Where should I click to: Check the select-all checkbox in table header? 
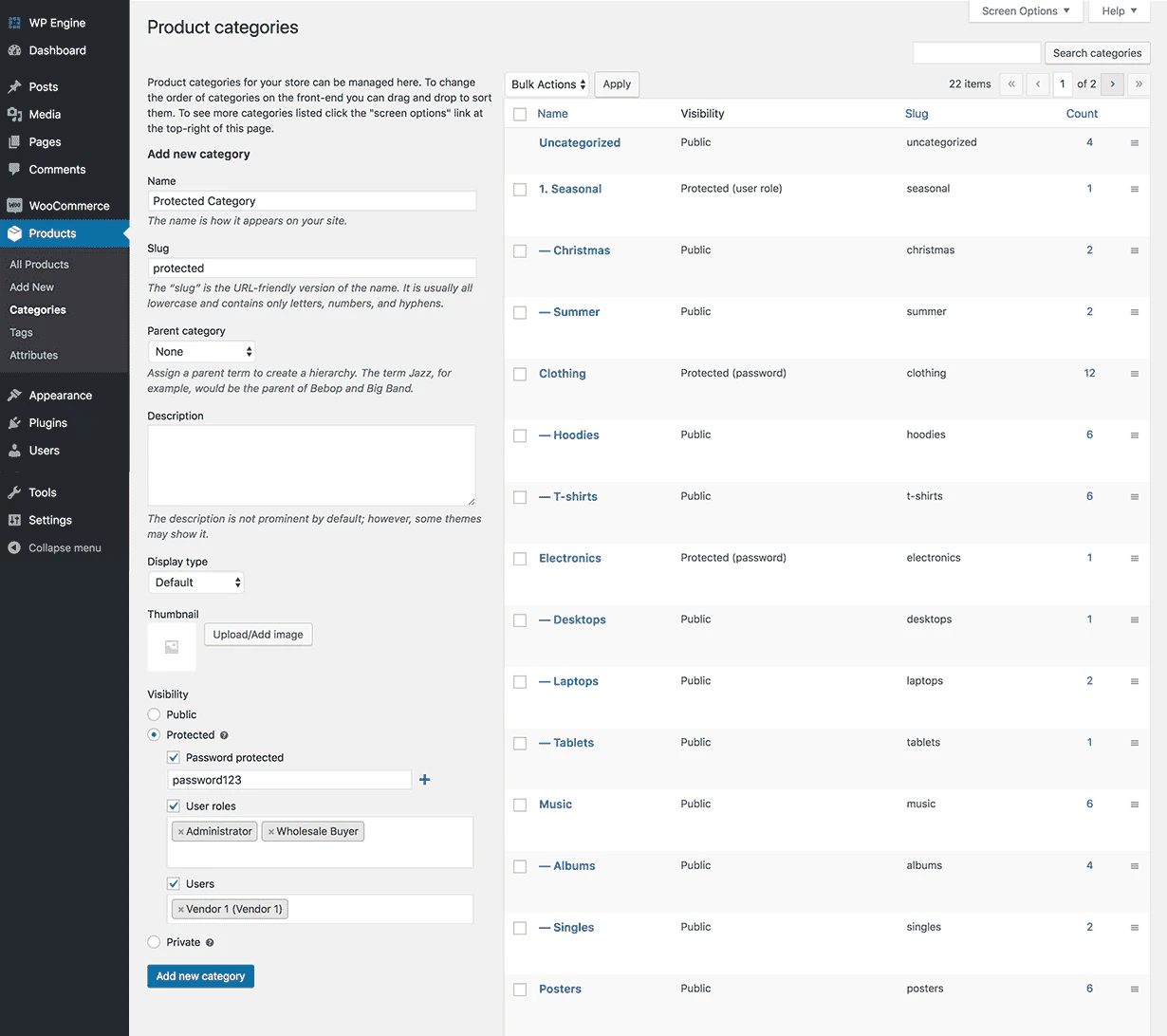pyautogui.click(x=520, y=114)
